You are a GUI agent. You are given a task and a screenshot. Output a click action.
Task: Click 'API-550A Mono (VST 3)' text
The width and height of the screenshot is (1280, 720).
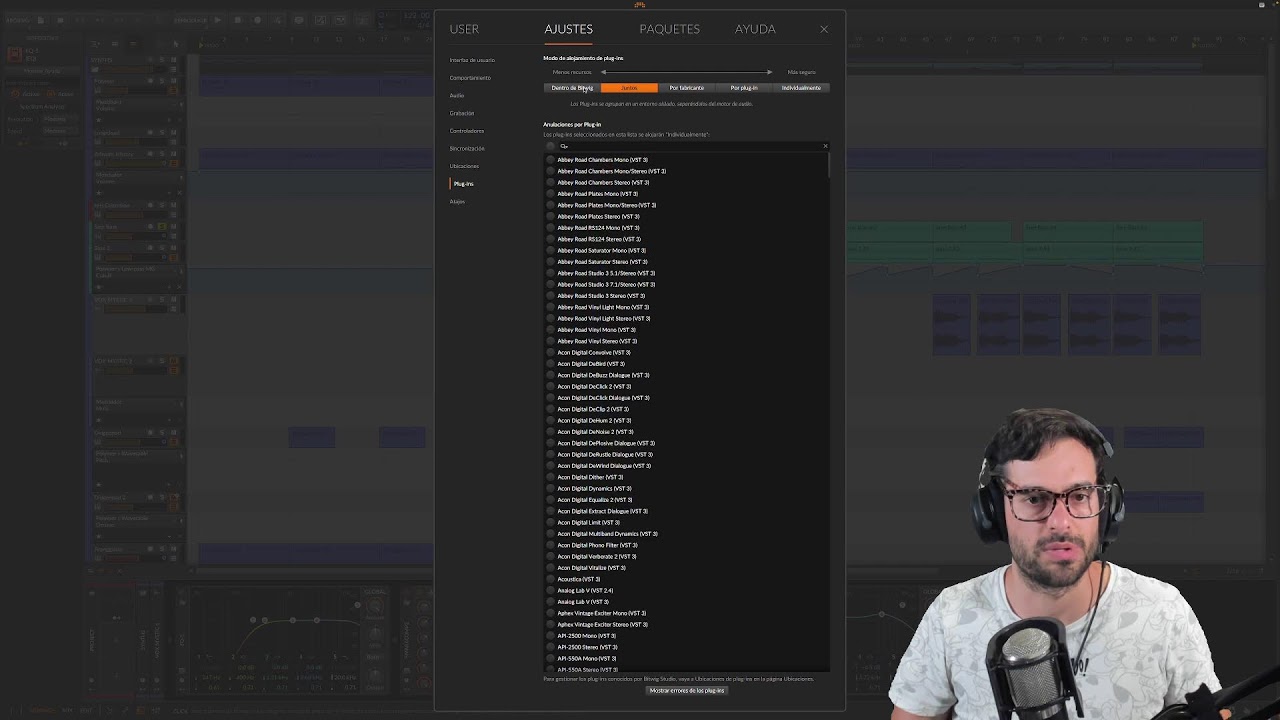pos(587,658)
